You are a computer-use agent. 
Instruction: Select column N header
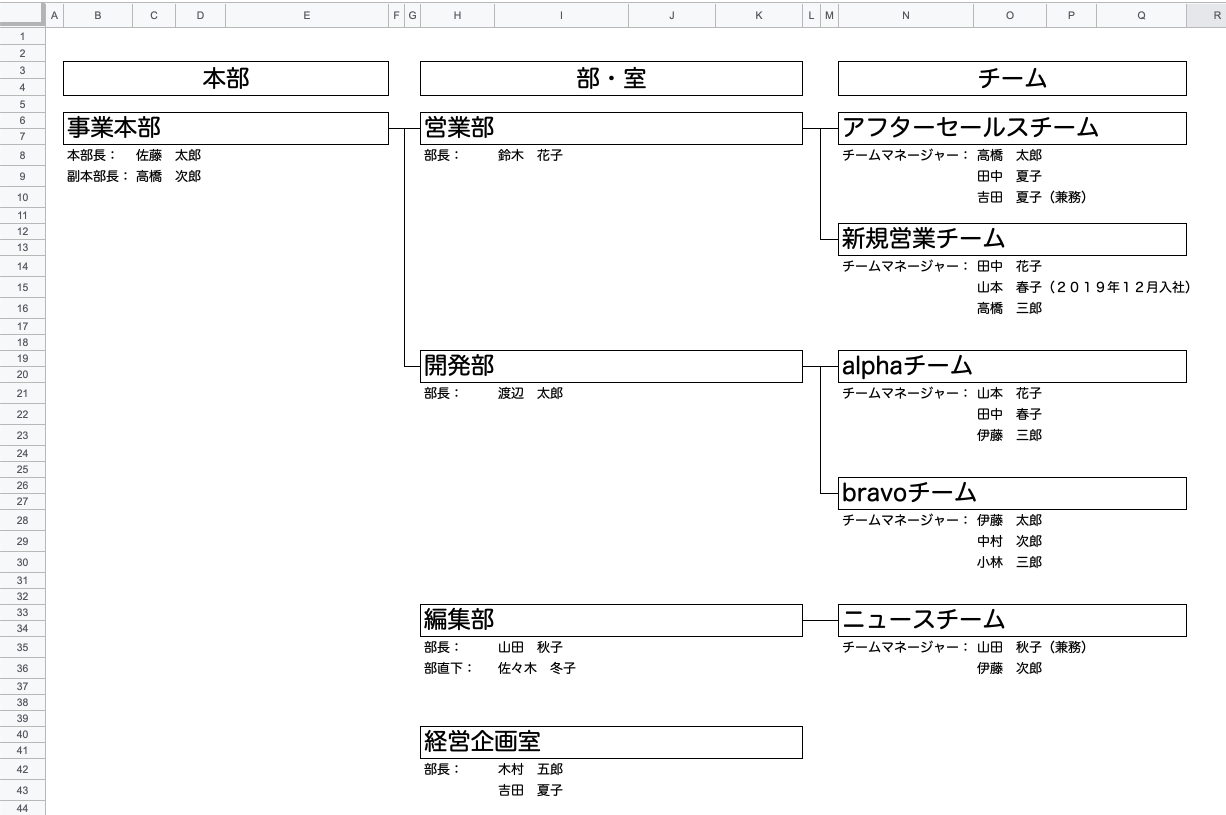(905, 15)
